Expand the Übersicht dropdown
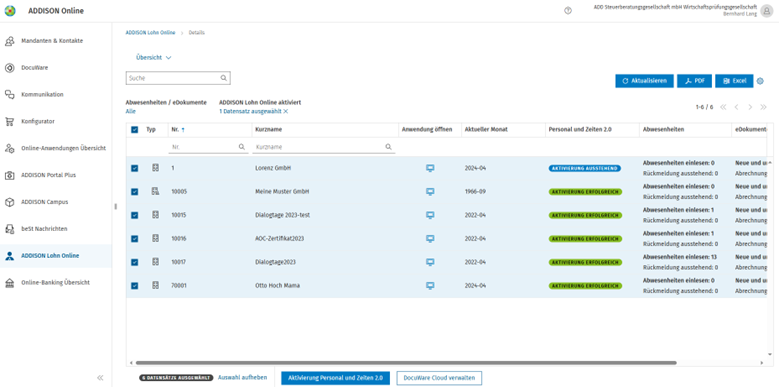The image size is (779, 387). (x=154, y=58)
